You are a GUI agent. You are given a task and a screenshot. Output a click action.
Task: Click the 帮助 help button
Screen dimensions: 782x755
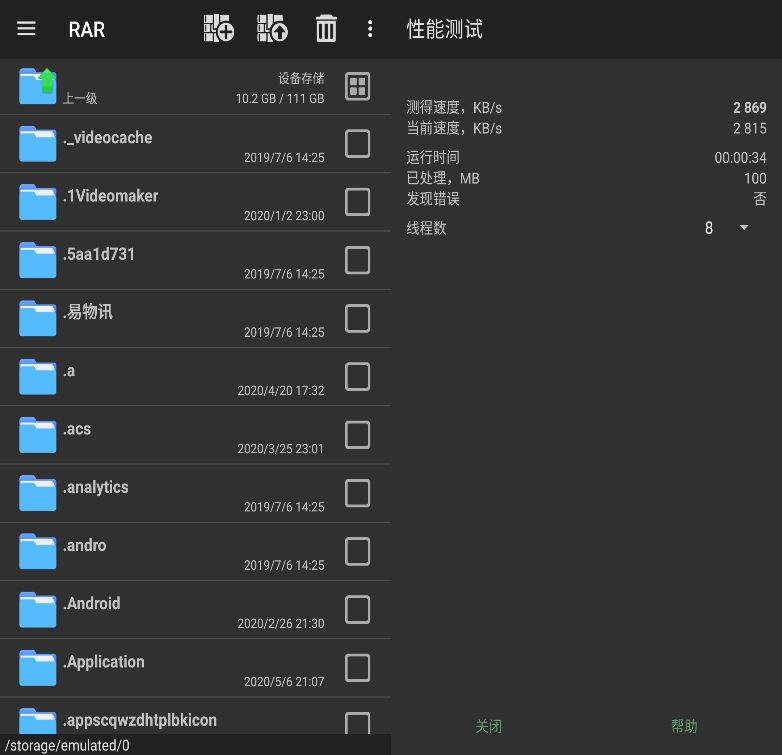coord(684,726)
